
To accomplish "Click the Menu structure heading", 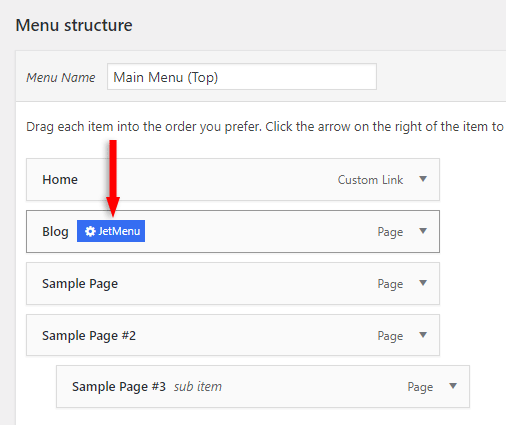I will pyautogui.click(x=74, y=25).
